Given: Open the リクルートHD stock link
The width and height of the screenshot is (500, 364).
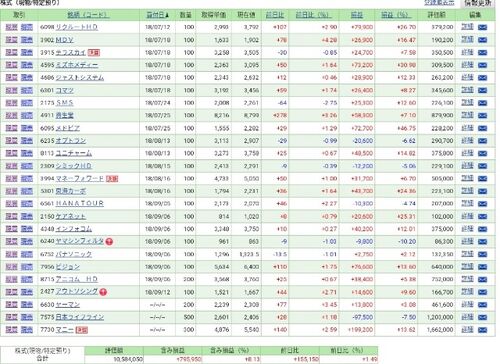Looking at the screenshot, I should pyautogui.click(x=77, y=27).
